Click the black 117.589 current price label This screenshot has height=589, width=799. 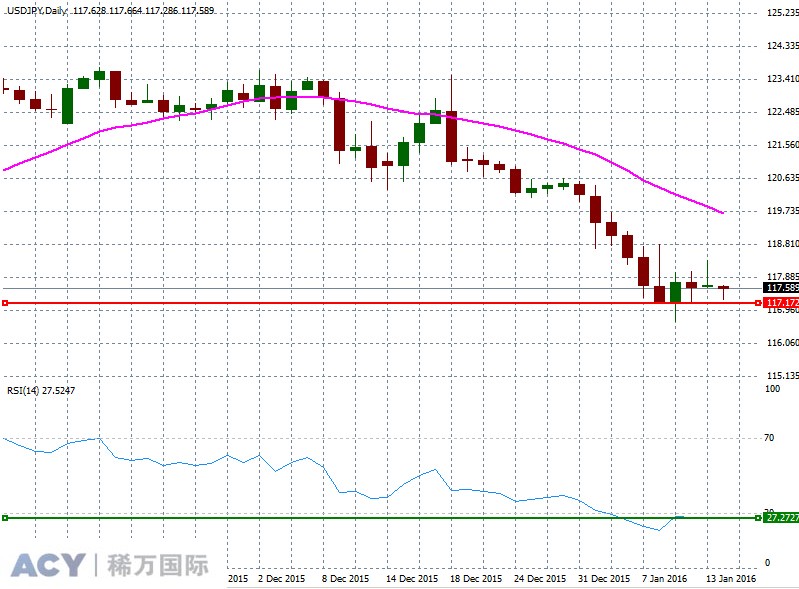[x=781, y=287]
